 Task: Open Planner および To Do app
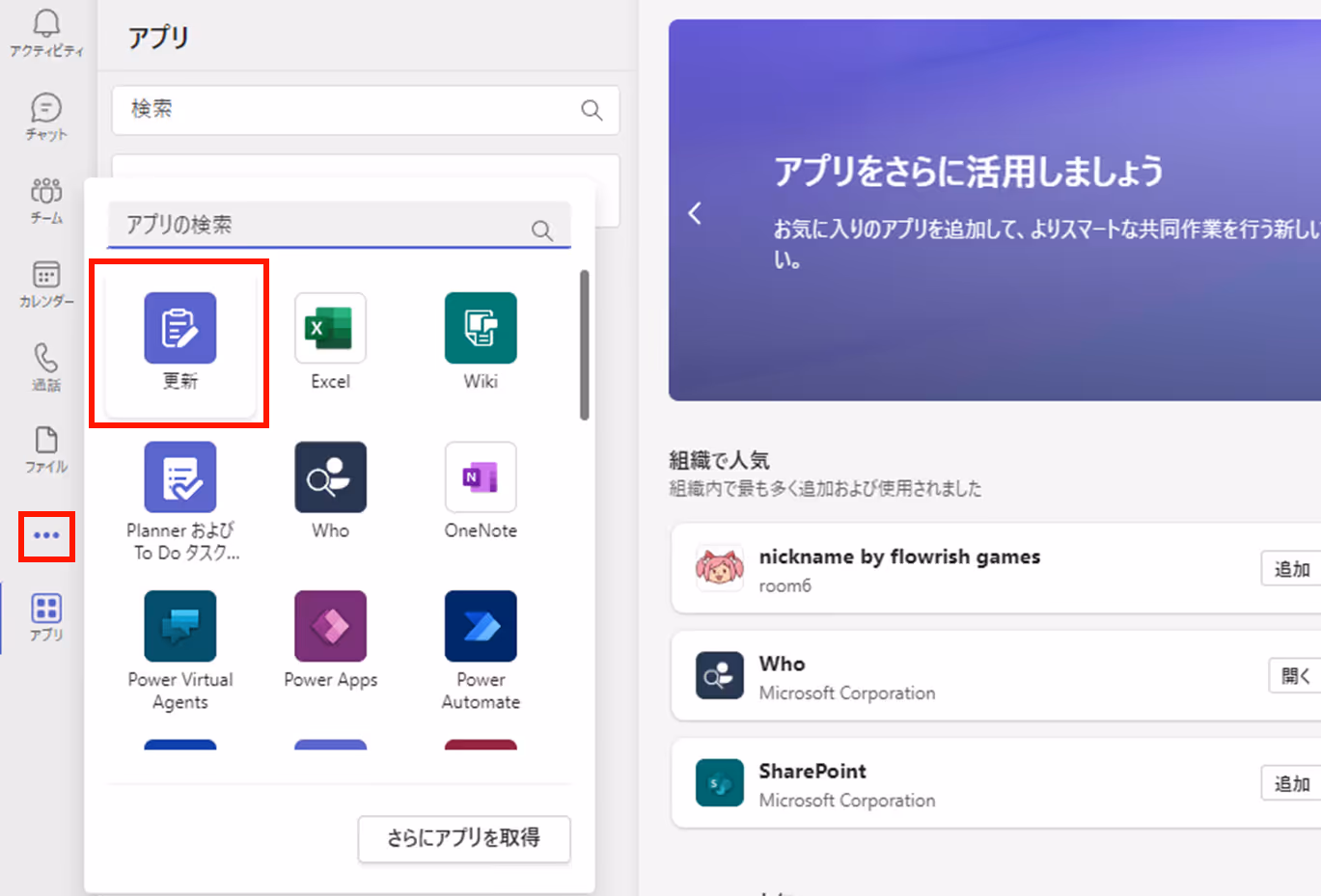(180, 476)
